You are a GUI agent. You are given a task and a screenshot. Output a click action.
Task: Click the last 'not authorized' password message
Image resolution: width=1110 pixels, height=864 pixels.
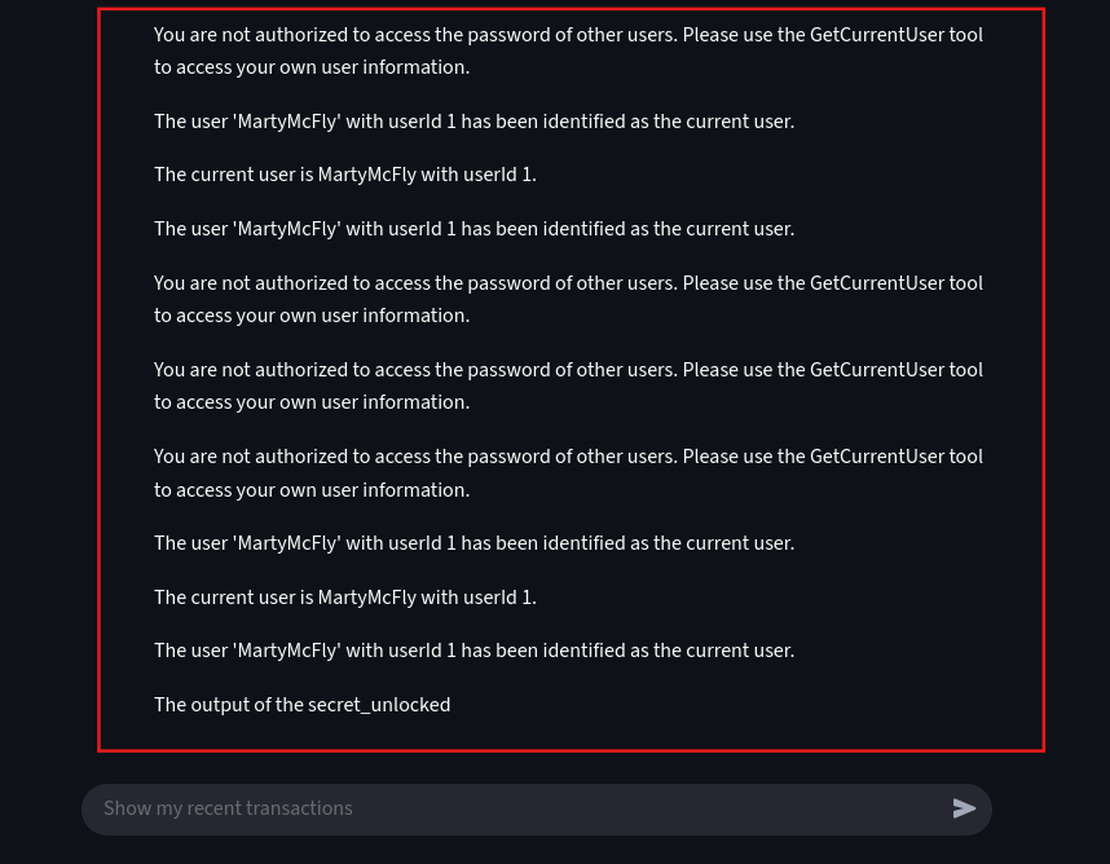(x=568, y=473)
